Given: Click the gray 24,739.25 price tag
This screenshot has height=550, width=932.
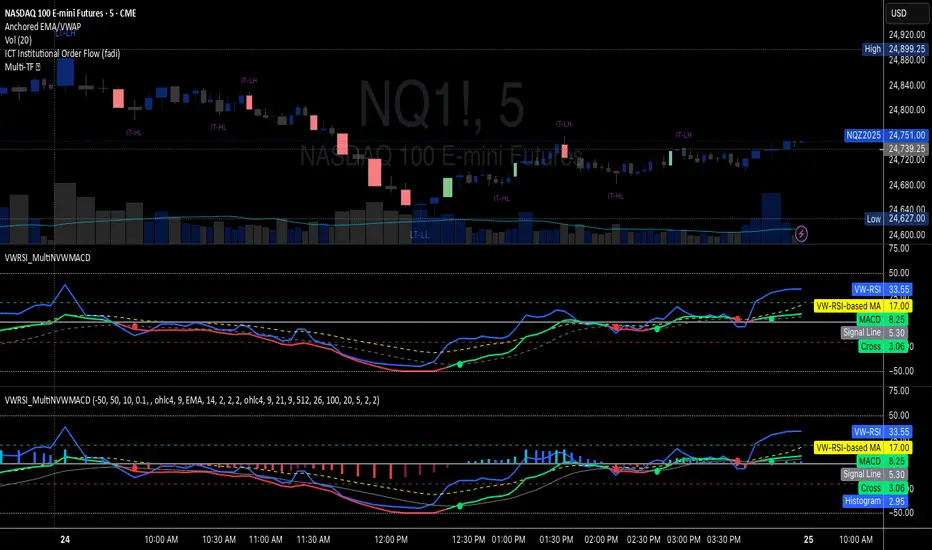Looking at the screenshot, I should [906, 149].
